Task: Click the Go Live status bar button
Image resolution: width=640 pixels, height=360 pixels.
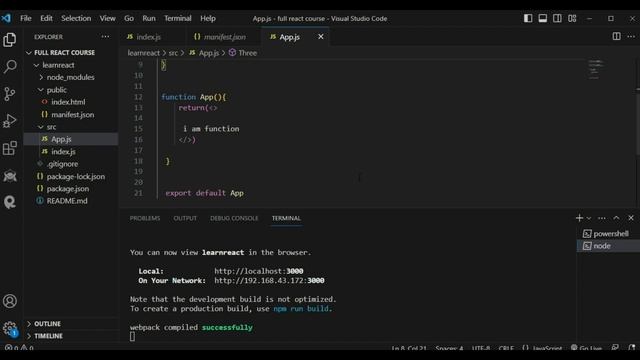Action: (x=586, y=348)
